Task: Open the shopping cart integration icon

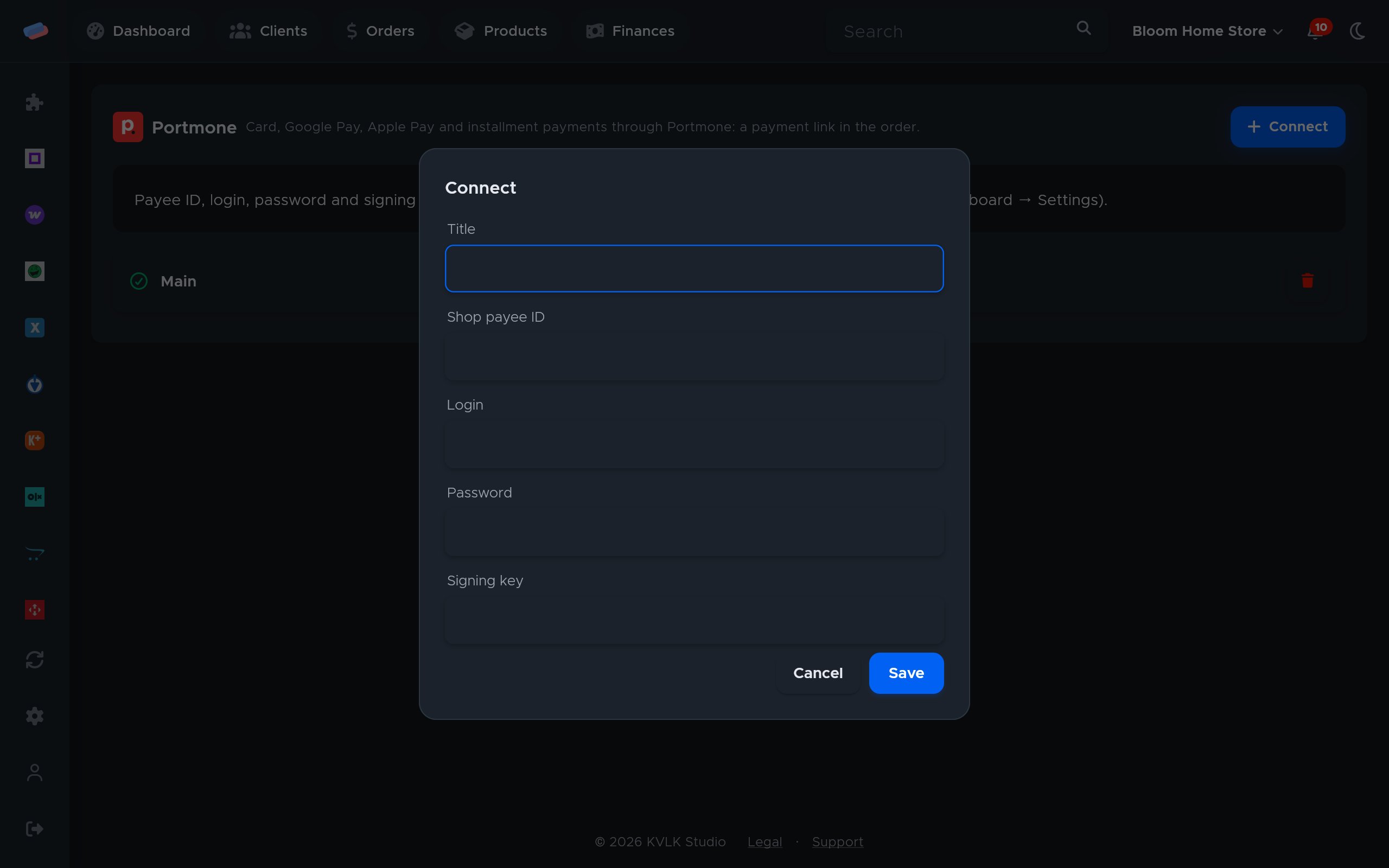Action: [x=34, y=553]
